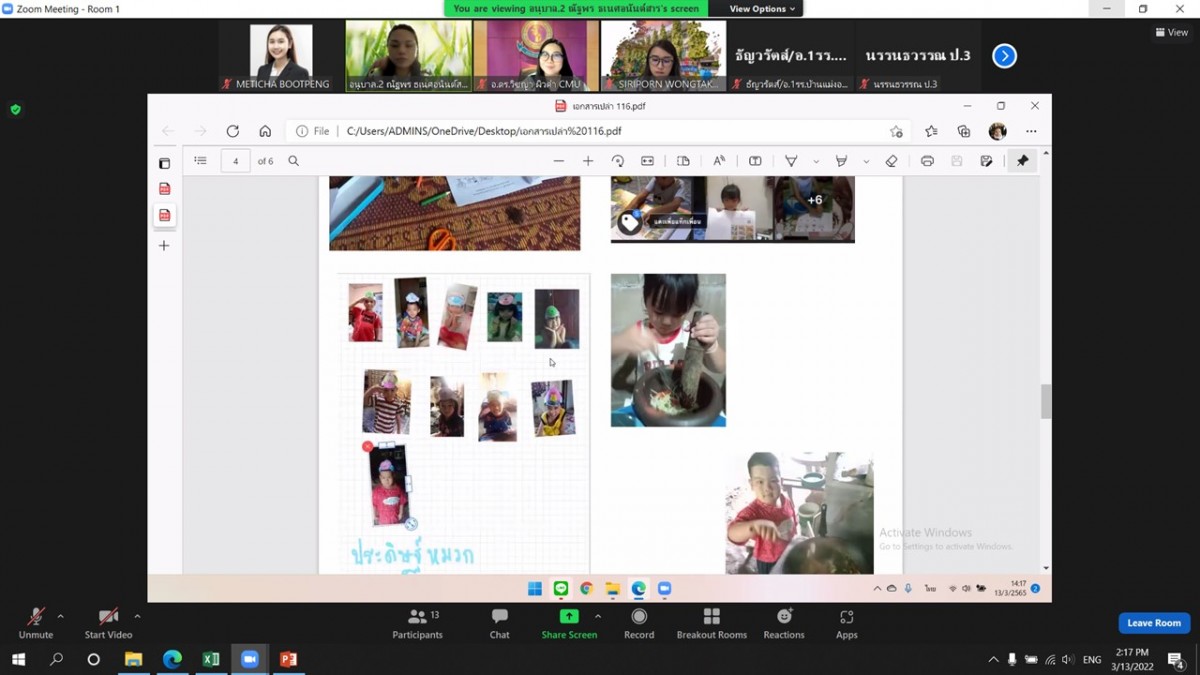This screenshot has height=675, width=1200.
Task: Open File Explorer from taskbar
Action: [x=133, y=659]
